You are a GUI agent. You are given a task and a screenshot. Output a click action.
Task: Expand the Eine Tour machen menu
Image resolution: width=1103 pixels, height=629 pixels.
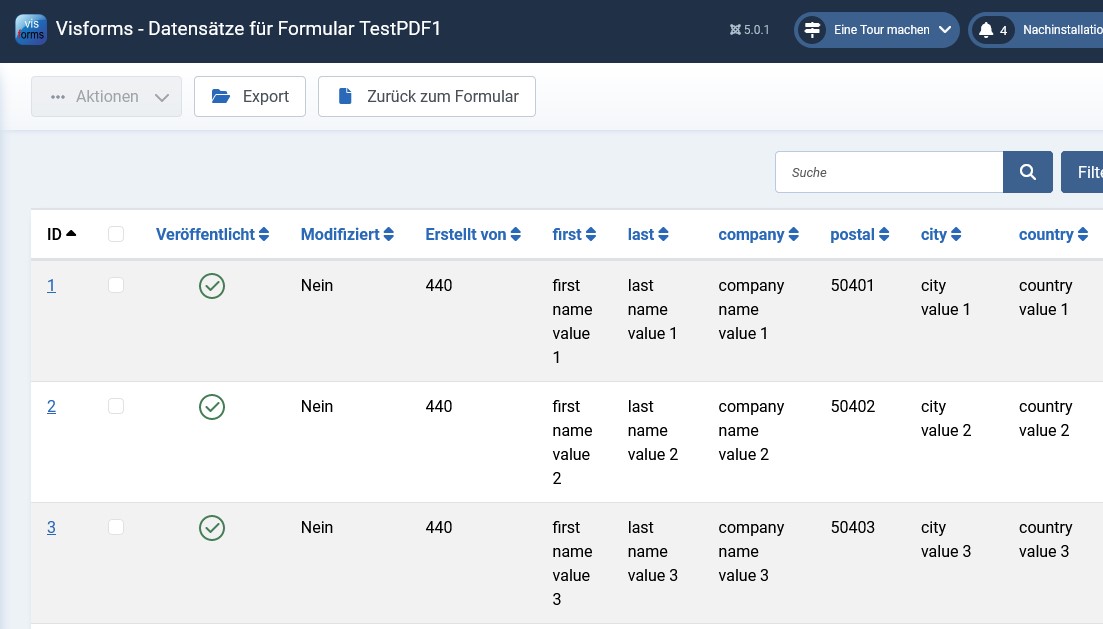click(880, 30)
